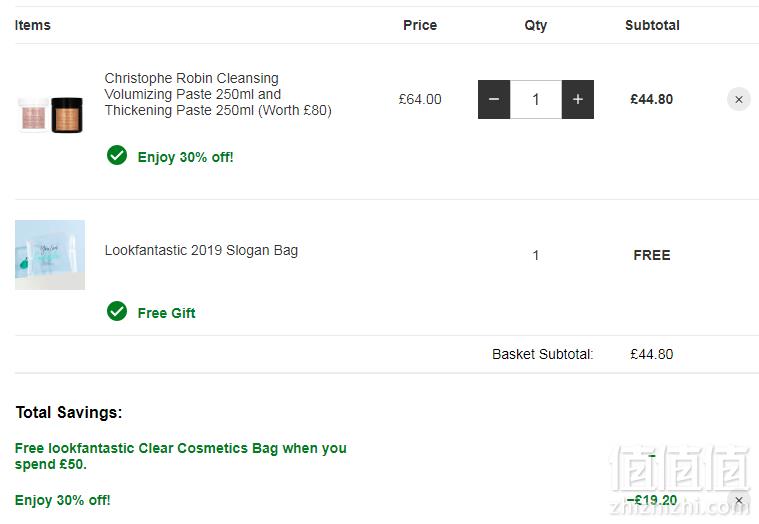Click the quantity input field showing 1
This screenshot has height=524, width=759.
coord(536,99)
